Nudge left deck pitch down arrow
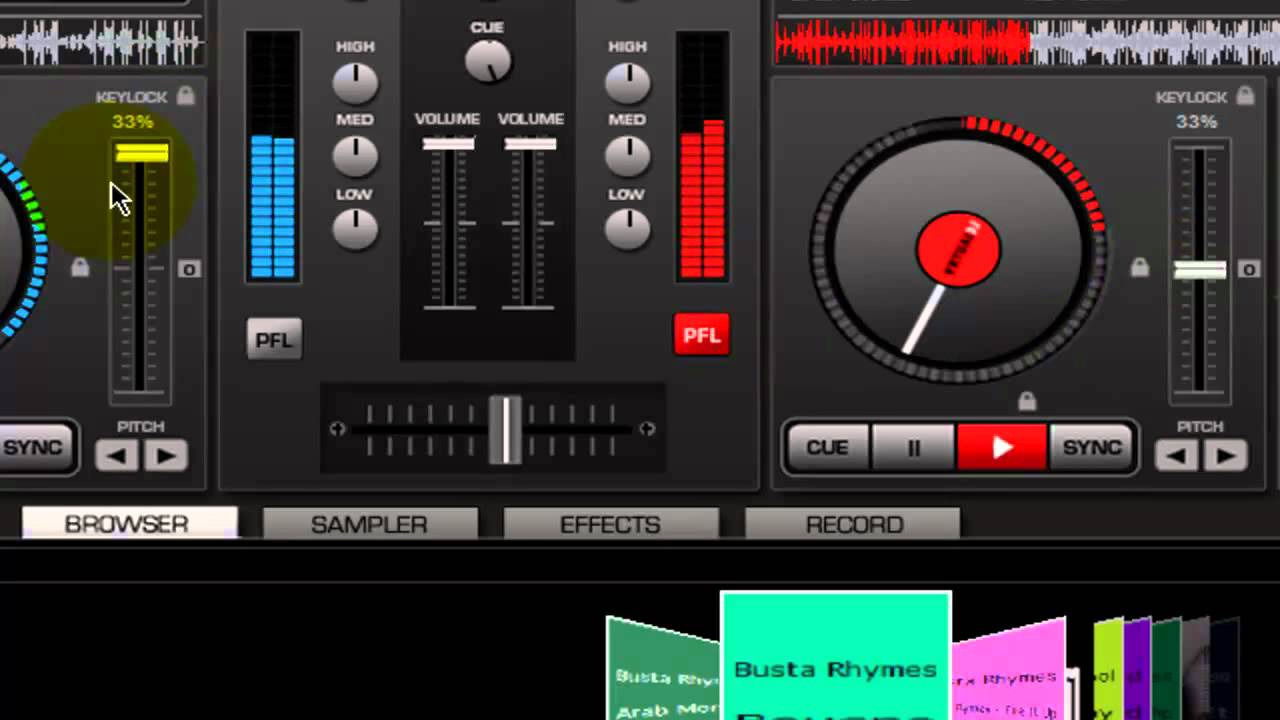This screenshot has height=720, width=1280. tap(117, 456)
